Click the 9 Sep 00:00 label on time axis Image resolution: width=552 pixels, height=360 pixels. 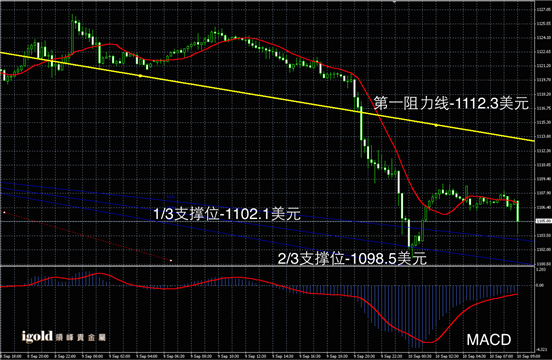pos(93,356)
